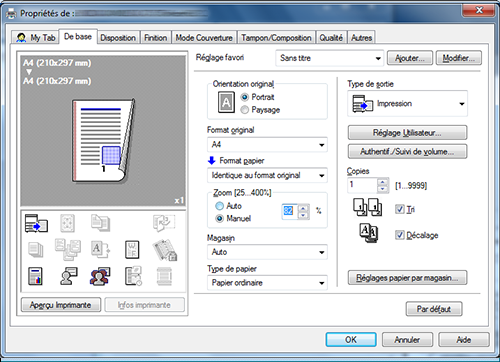Open the Magasin Auto dropdown

coord(267,252)
